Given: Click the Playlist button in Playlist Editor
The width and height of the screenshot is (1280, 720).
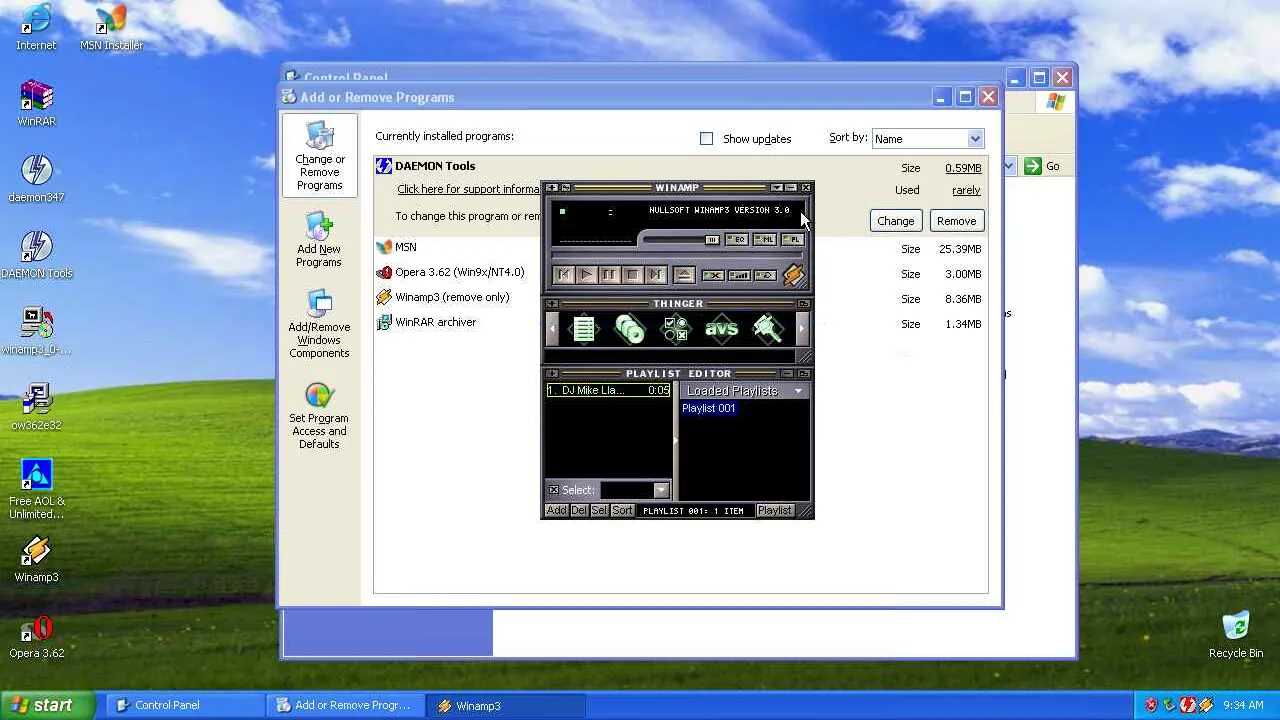Looking at the screenshot, I should click(x=775, y=511).
